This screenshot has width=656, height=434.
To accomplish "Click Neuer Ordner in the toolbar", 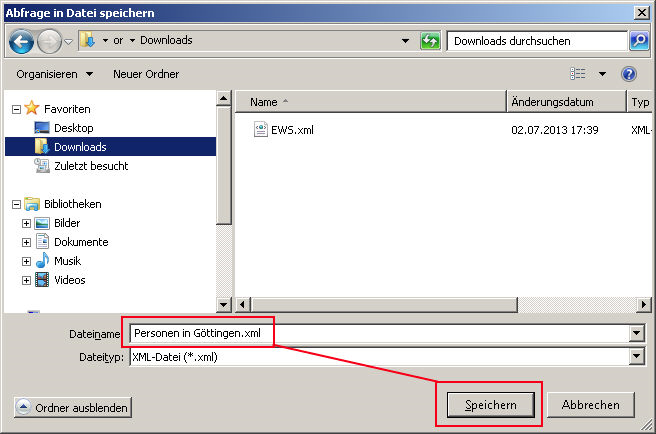I will point(146,74).
